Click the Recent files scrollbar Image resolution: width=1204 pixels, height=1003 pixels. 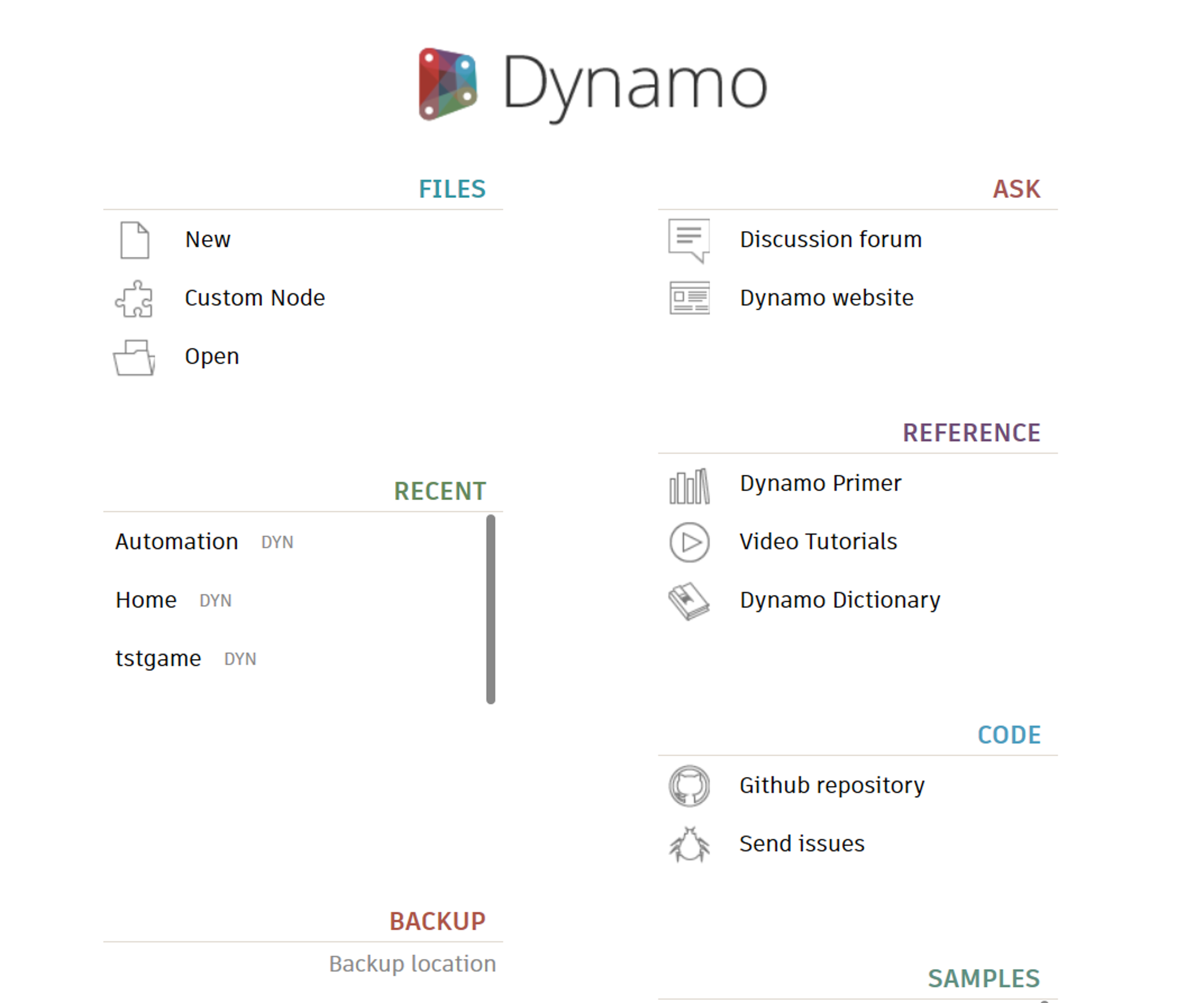tap(491, 609)
